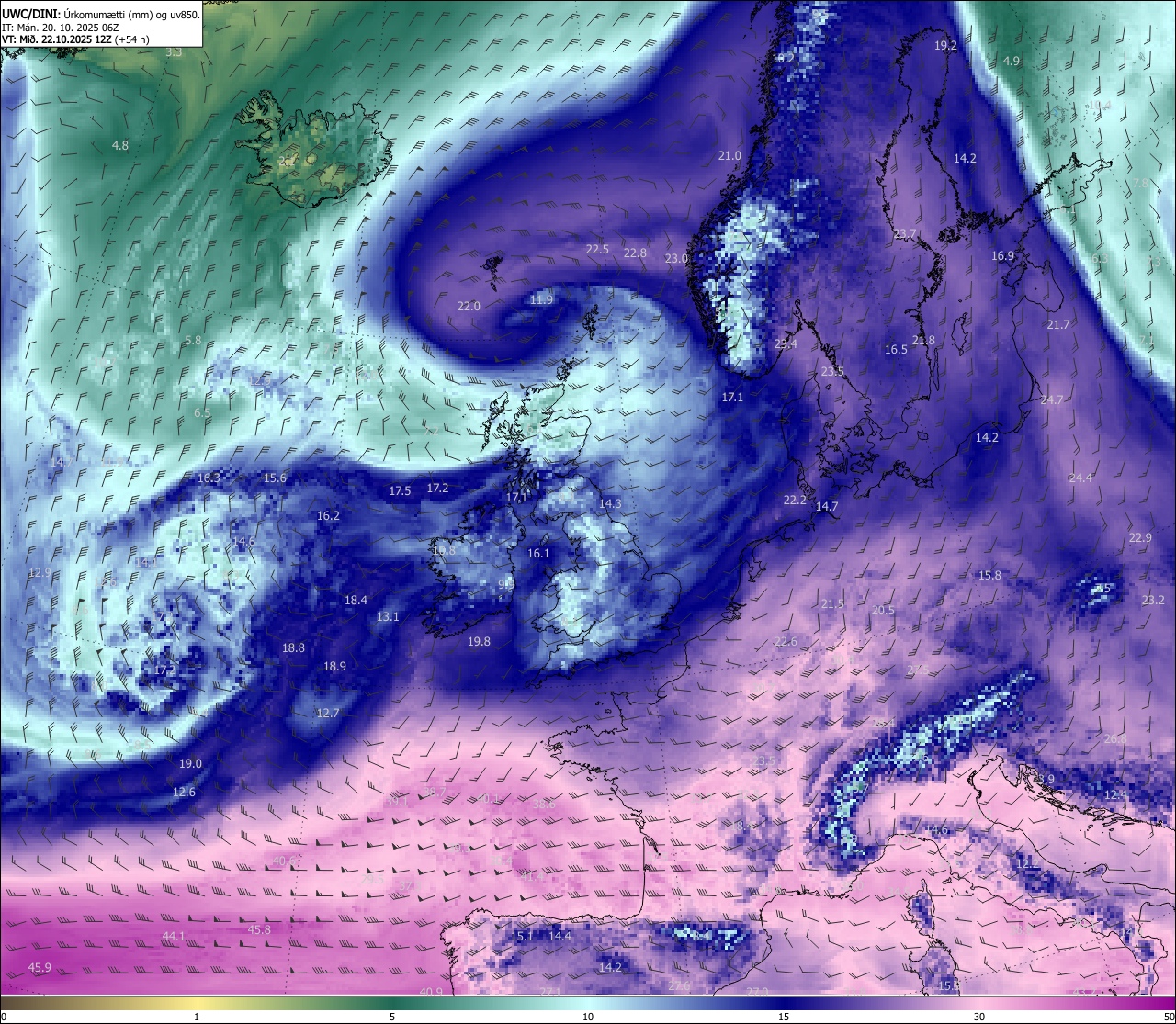Viewport: 1176px width, 1024px height.
Task: Click the 0 tick label at the scale's start
Action: (4, 1017)
